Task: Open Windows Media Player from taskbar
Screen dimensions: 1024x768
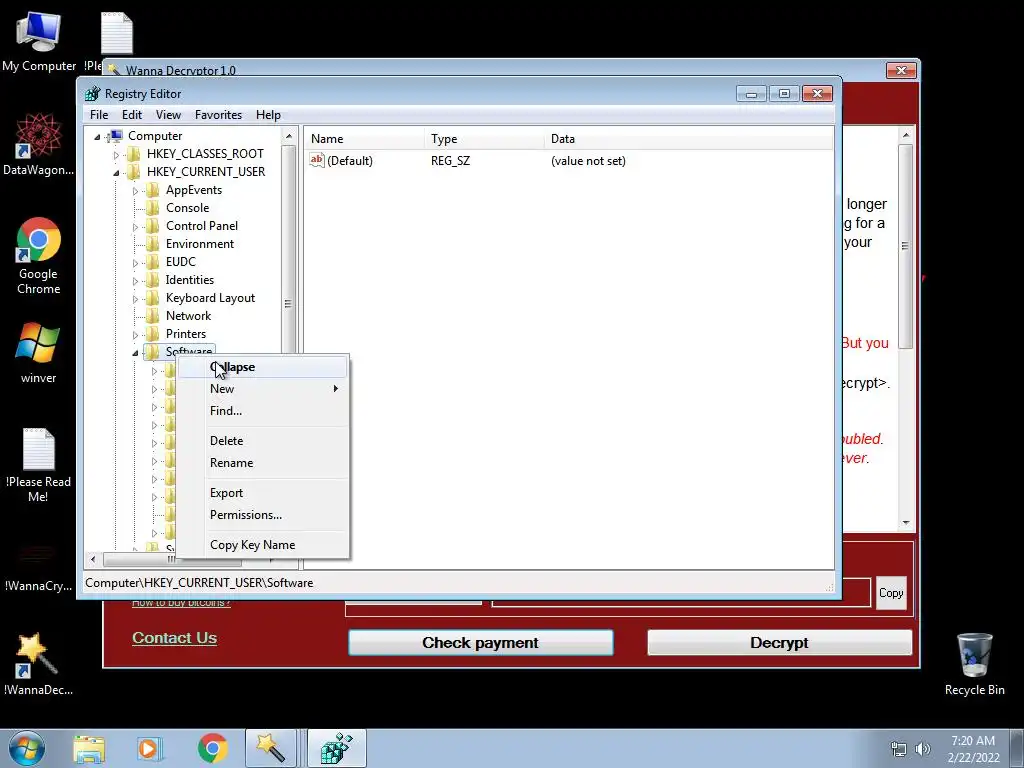Action: point(149,749)
